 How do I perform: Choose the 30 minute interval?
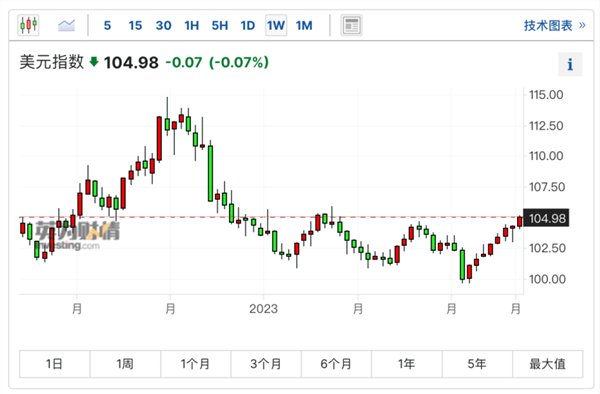(x=163, y=25)
